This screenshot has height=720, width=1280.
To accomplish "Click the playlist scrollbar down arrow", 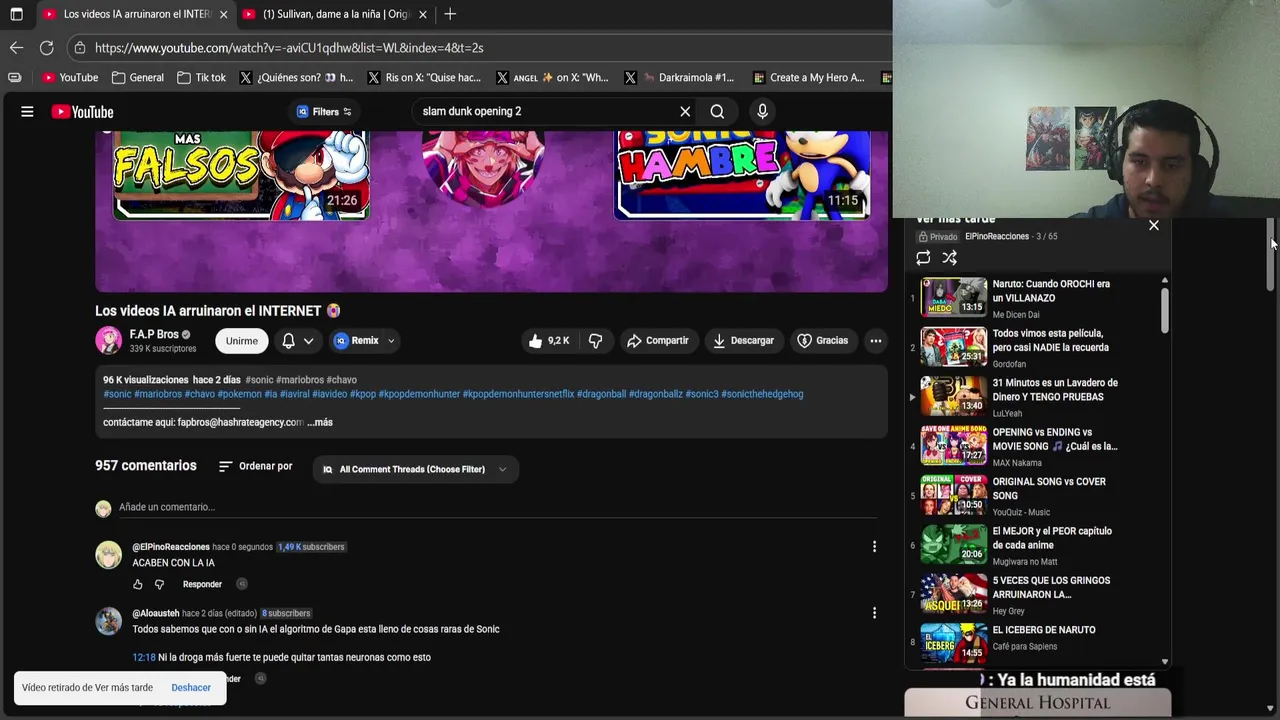I will tap(1165, 662).
